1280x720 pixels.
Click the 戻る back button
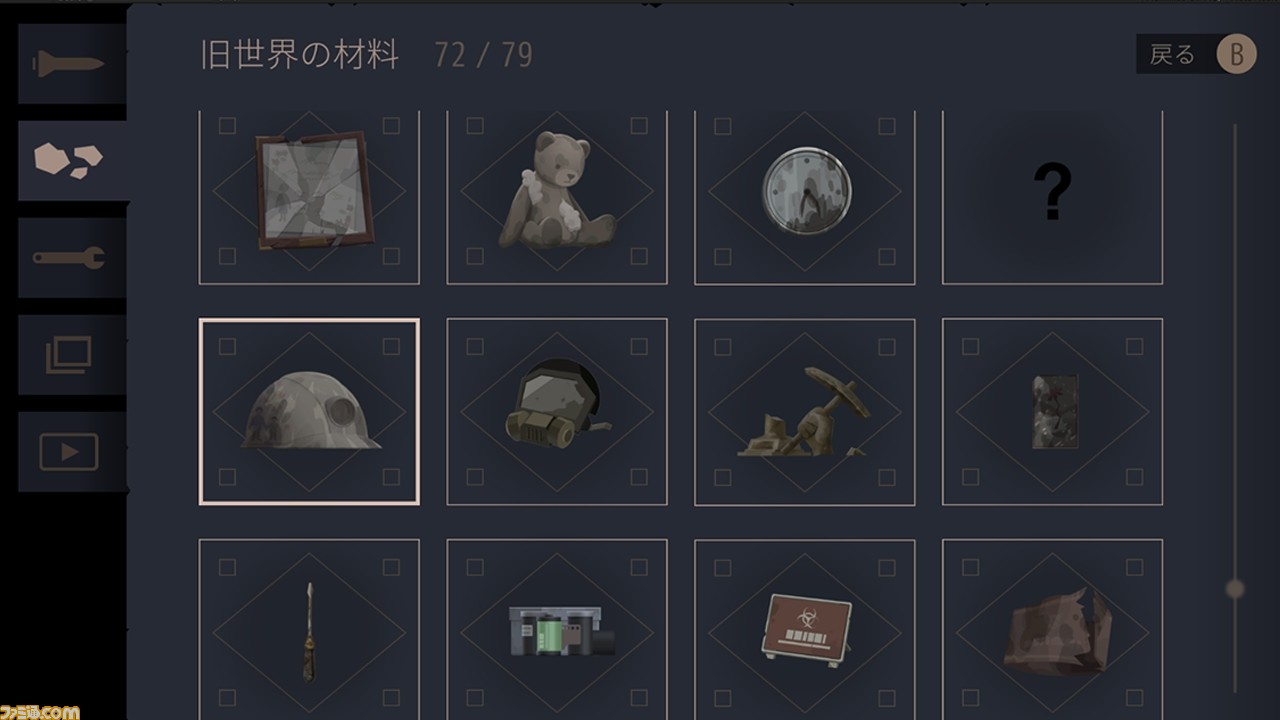tap(1172, 55)
